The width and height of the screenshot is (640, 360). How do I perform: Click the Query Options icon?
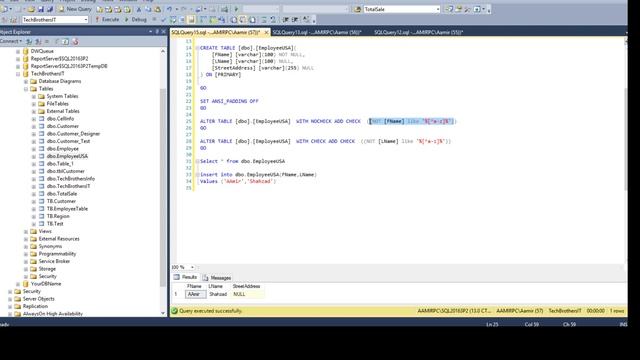coord(182,20)
